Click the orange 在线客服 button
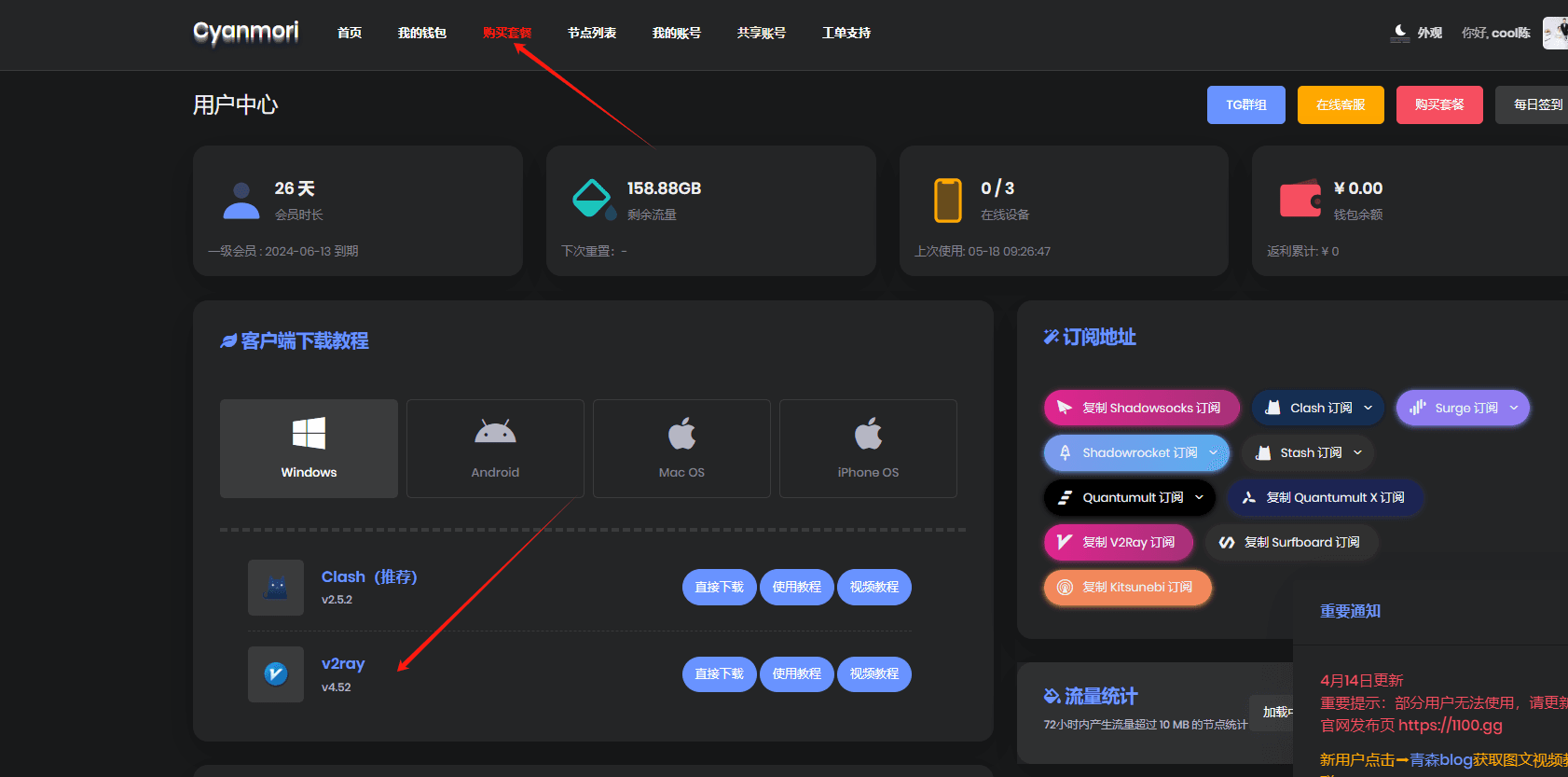This screenshot has height=777, width=1568. pos(1341,104)
